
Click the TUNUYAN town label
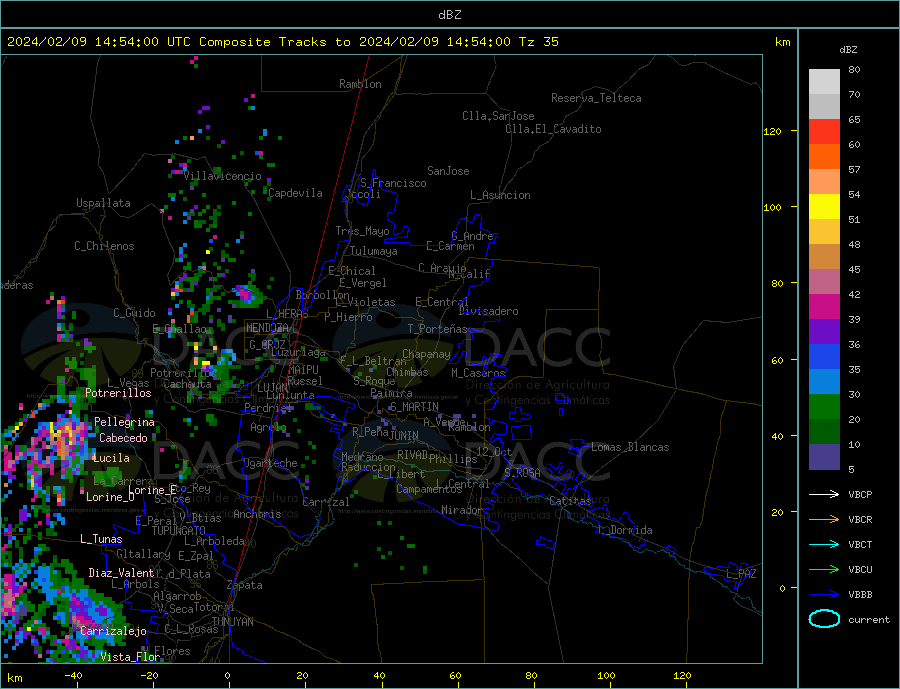tap(232, 622)
